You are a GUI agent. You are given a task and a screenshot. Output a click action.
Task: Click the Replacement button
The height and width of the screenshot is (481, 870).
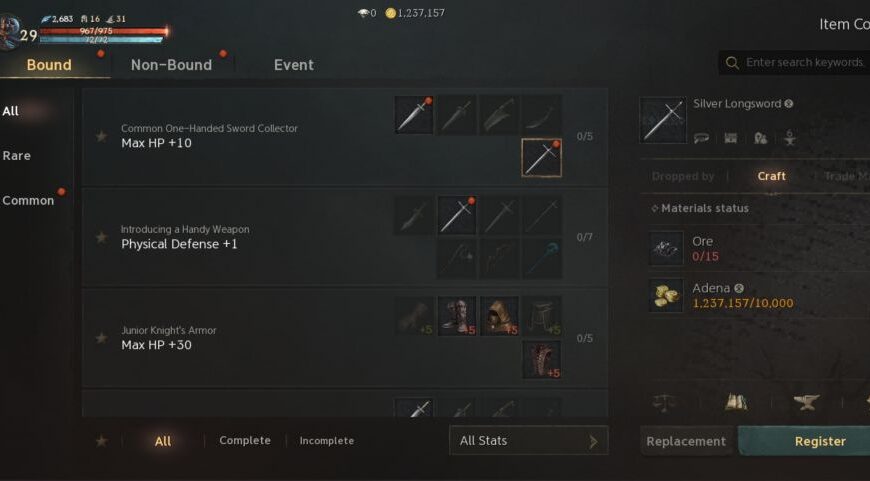[686, 441]
